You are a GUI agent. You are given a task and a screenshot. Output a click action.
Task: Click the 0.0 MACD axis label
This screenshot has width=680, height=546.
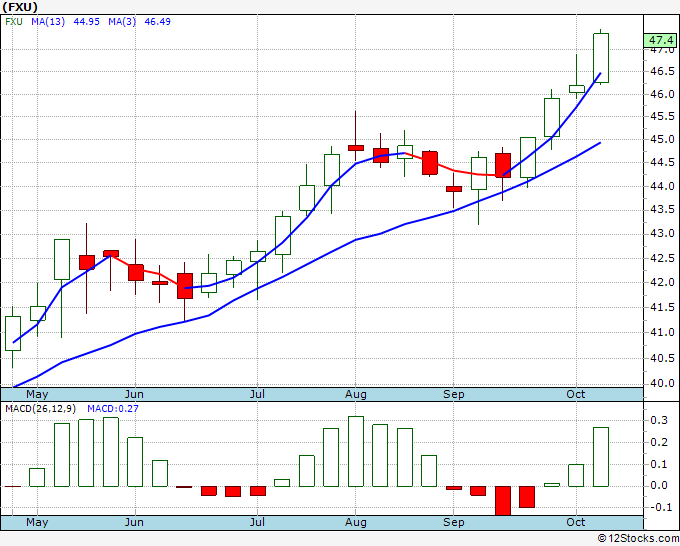pos(658,486)
